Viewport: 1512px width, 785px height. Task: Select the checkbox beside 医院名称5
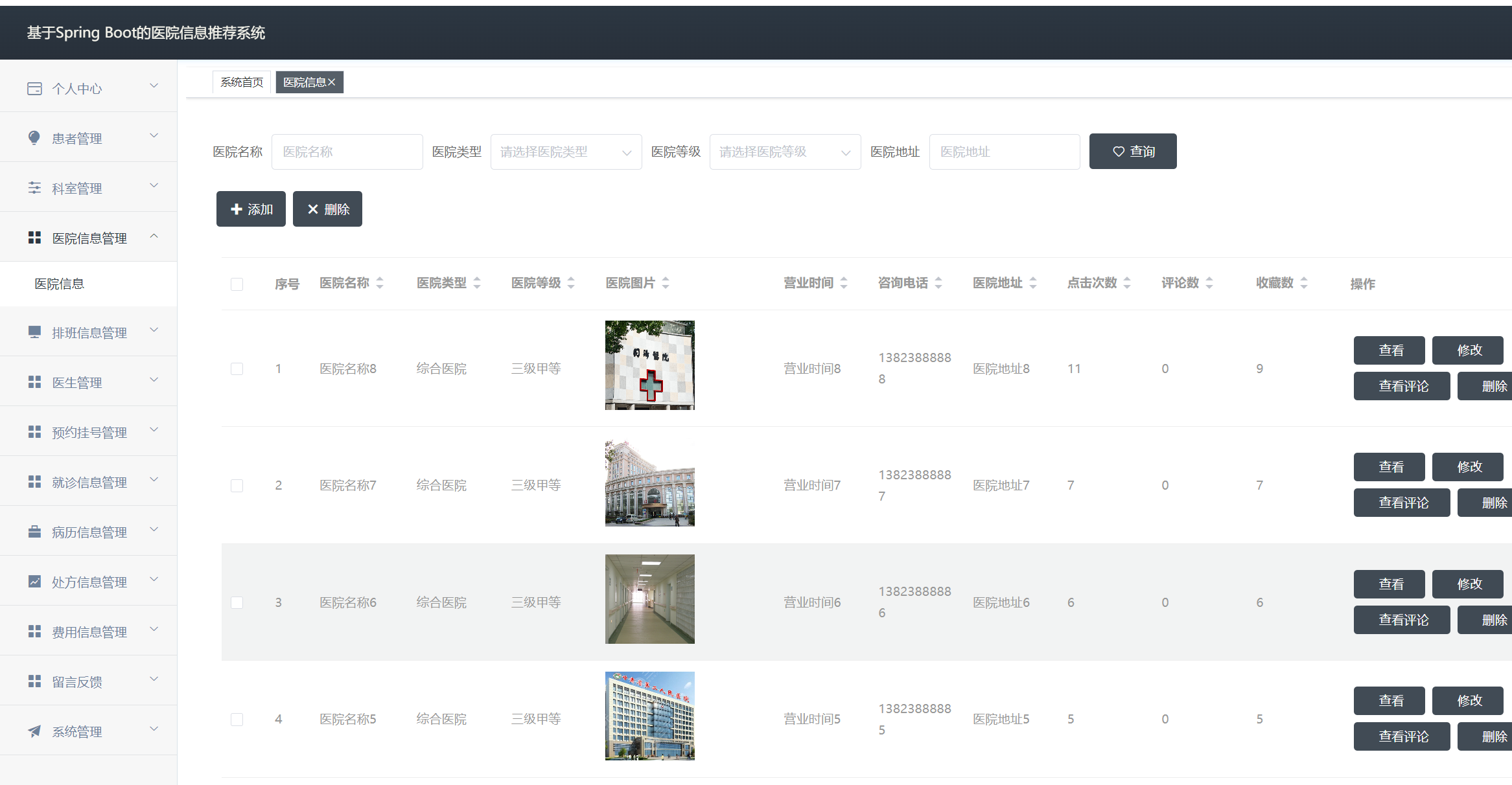(237, 718)
